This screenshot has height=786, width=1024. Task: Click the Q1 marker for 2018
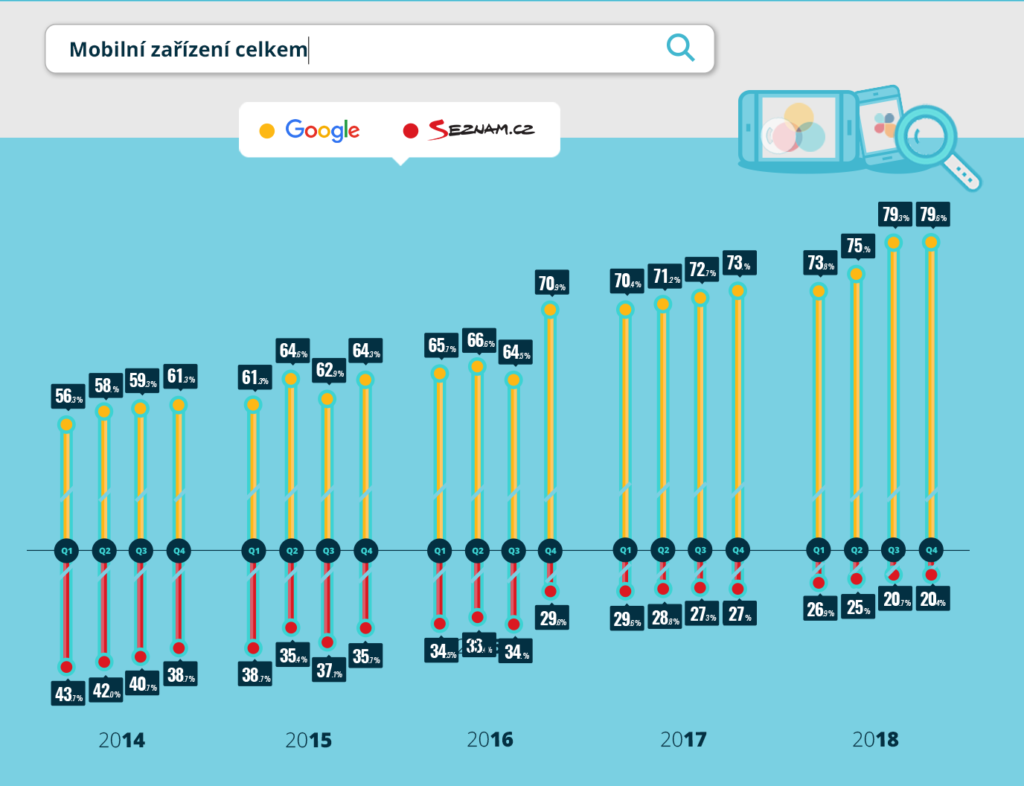pos(818,550)
